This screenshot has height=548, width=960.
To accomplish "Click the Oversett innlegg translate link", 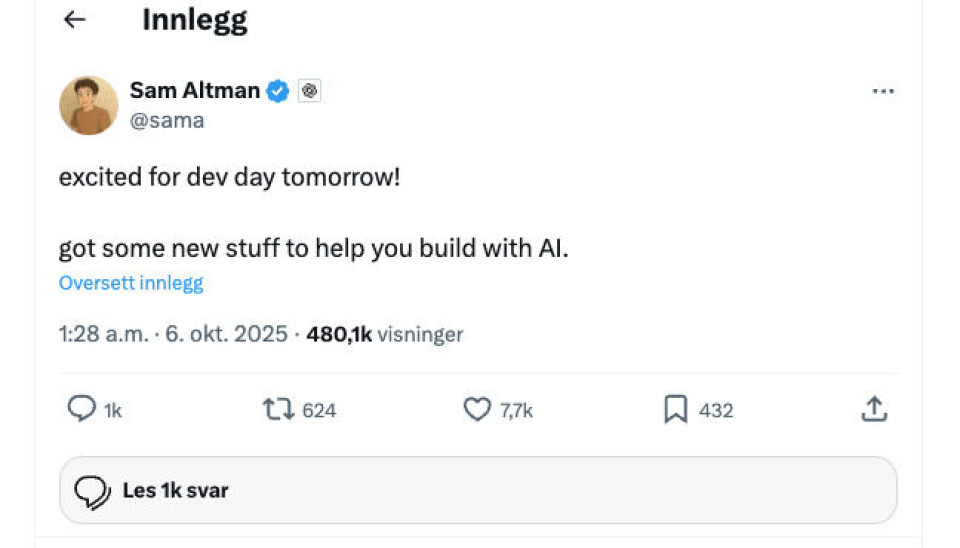I will point(131,283).
